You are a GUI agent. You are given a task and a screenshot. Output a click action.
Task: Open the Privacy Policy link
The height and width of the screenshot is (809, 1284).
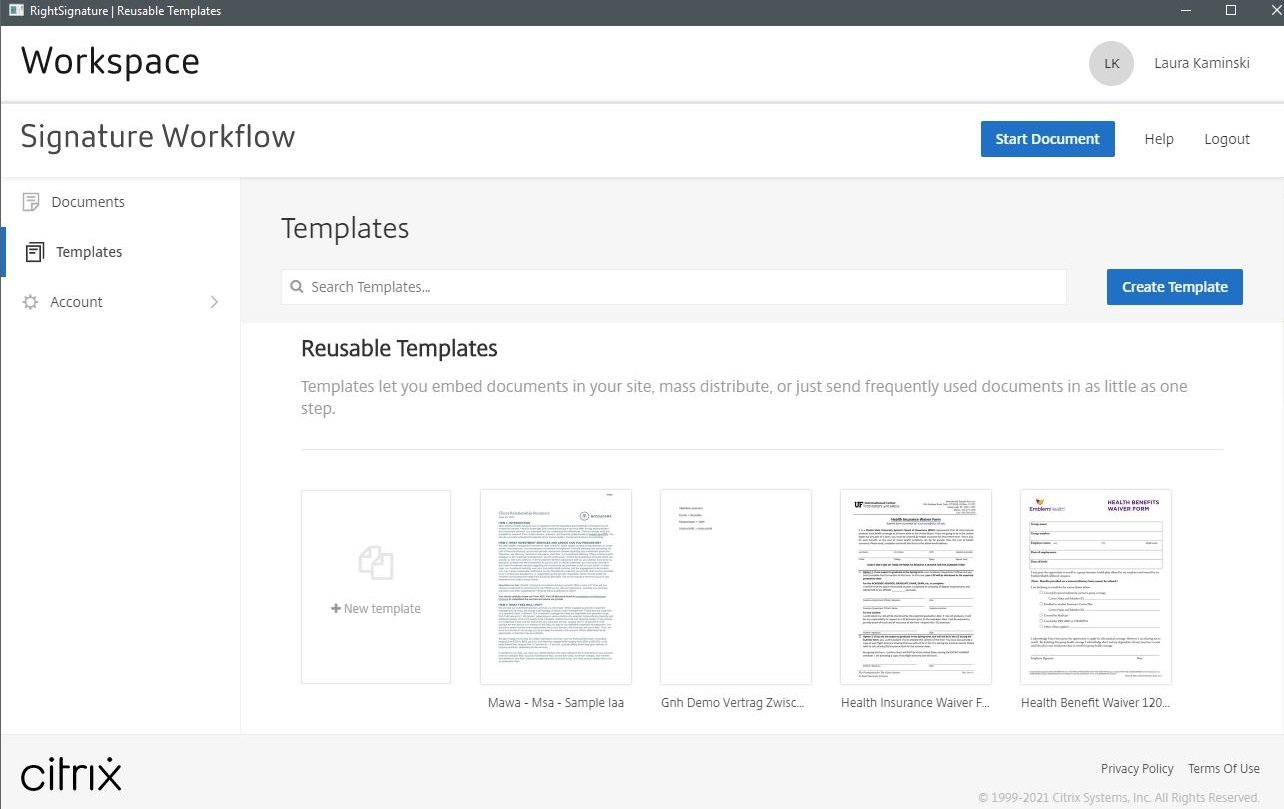1137,769
